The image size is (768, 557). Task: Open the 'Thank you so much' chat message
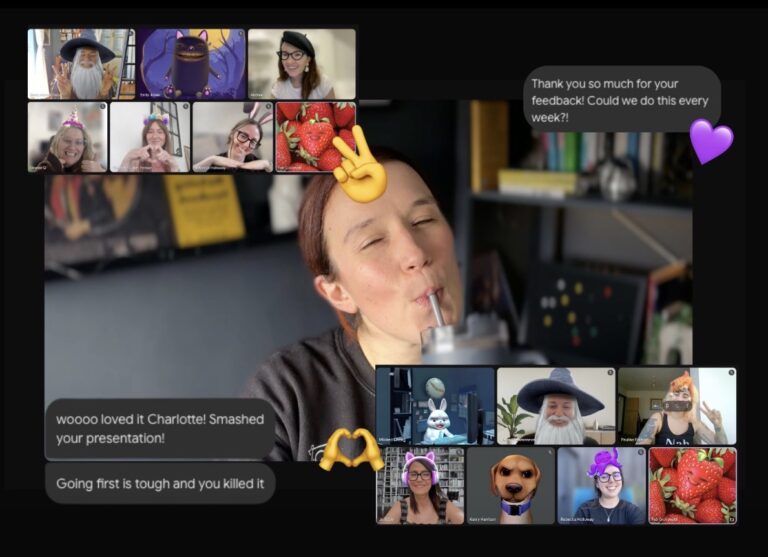point(622,100)
